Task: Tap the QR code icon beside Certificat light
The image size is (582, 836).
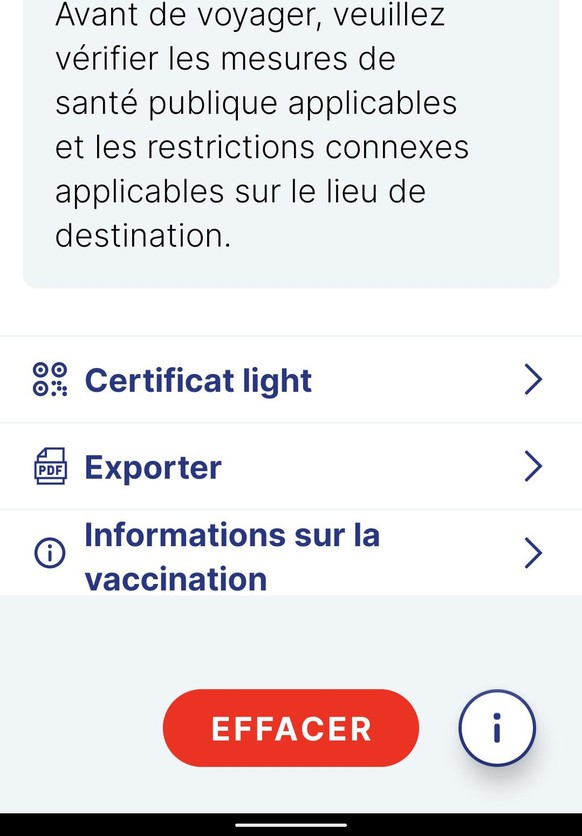Action: (x=50, y=380)
